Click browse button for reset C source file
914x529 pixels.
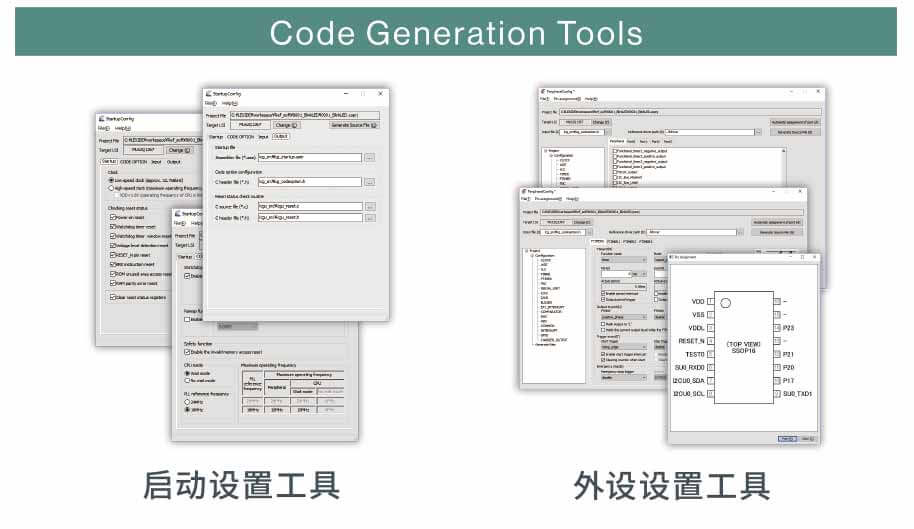tap(369, 206)
